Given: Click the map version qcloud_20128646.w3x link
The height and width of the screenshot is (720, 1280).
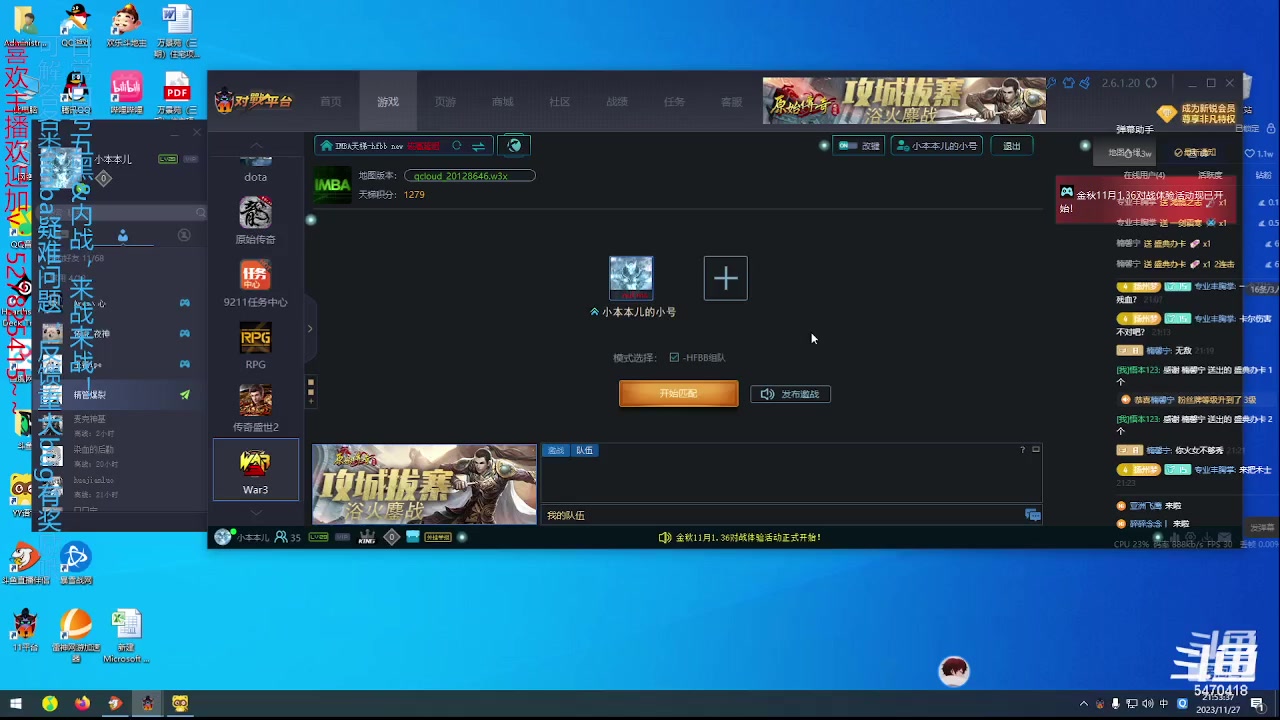Looking at the screenshot, I should [470, 176].
